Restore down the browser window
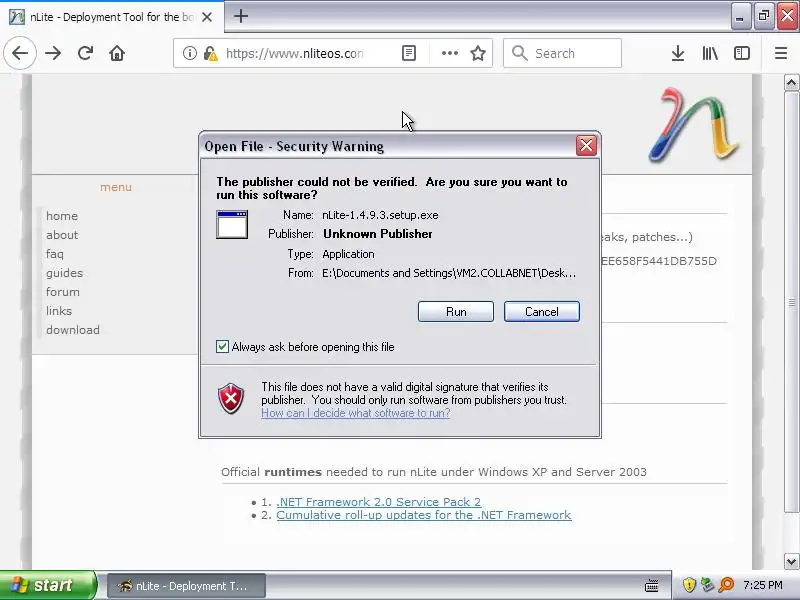800x600 pixels. (x=764, y=17)
